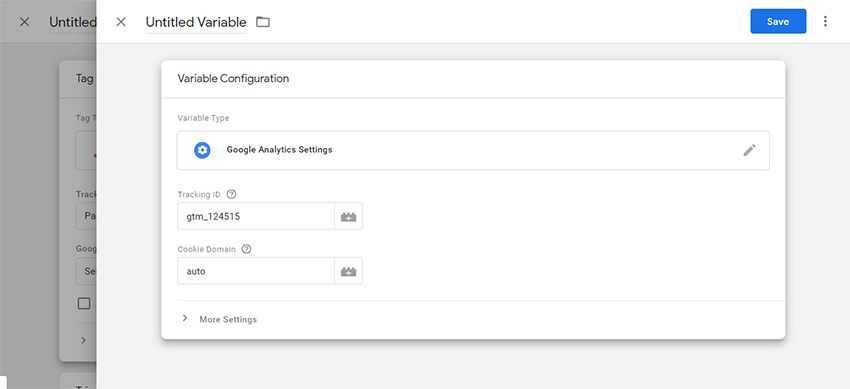Close the background Untitled tag panel
850x389 pixels.
[x=24, y=22]
